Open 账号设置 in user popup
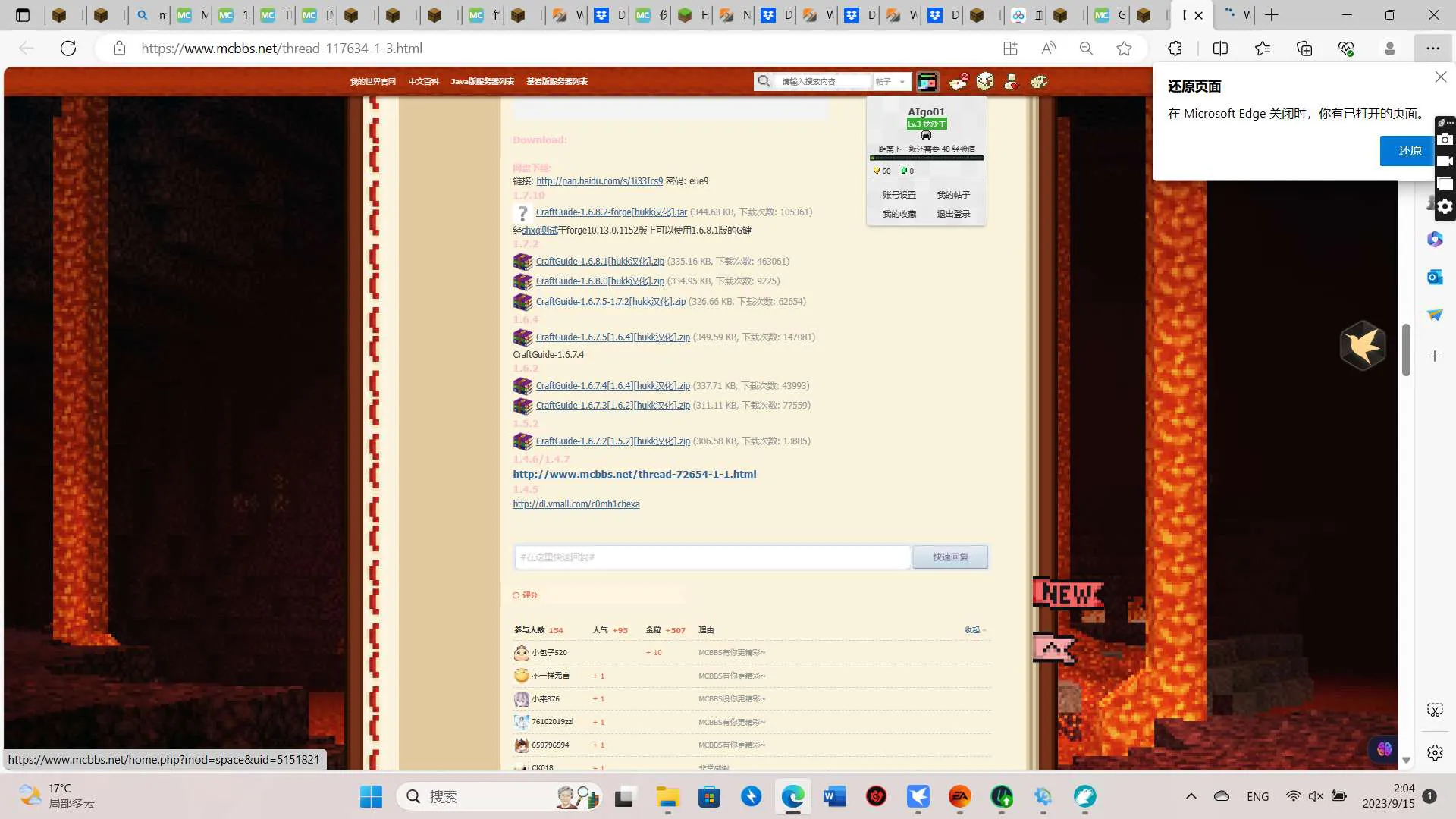1456x819 pixels. coord(899,195)
